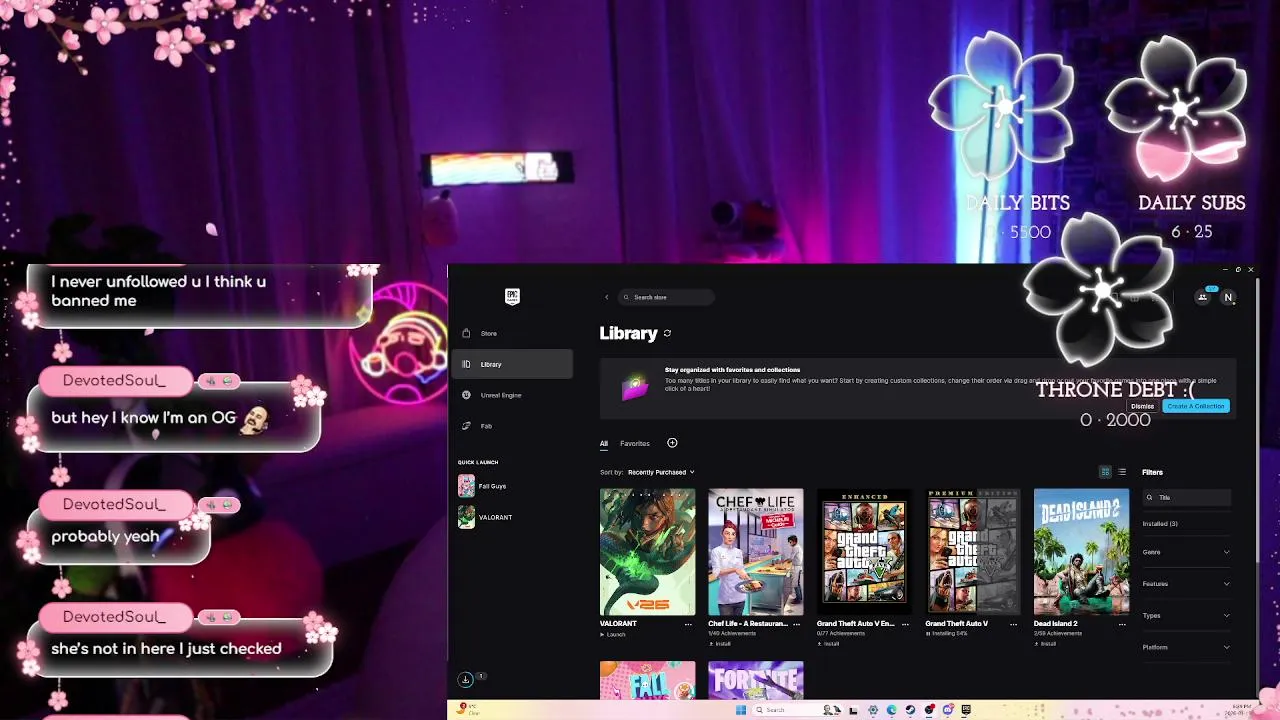Screen dimensions: 1280x720
Task: Open three-dot menu for Grand Theft Auto V
Action: (1014, 624)
